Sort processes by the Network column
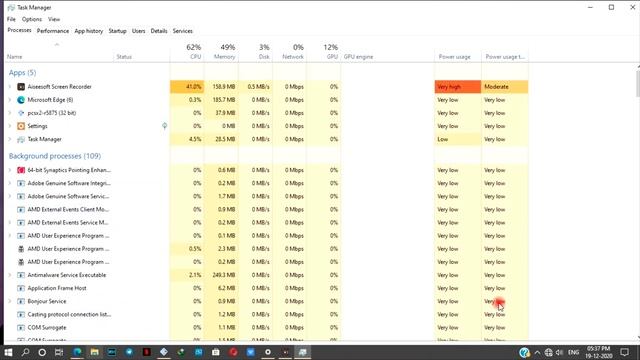Image resolution: width=640 pixels, height=360 pixels. [x=289, y=52]
